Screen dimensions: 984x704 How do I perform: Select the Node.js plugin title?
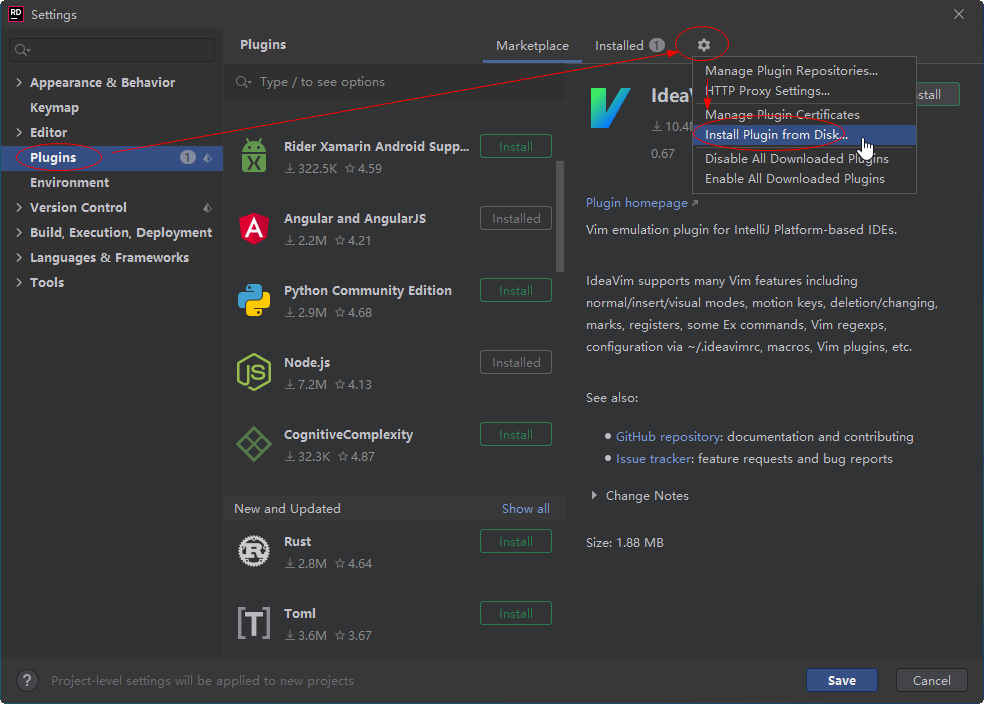point(307,363)
